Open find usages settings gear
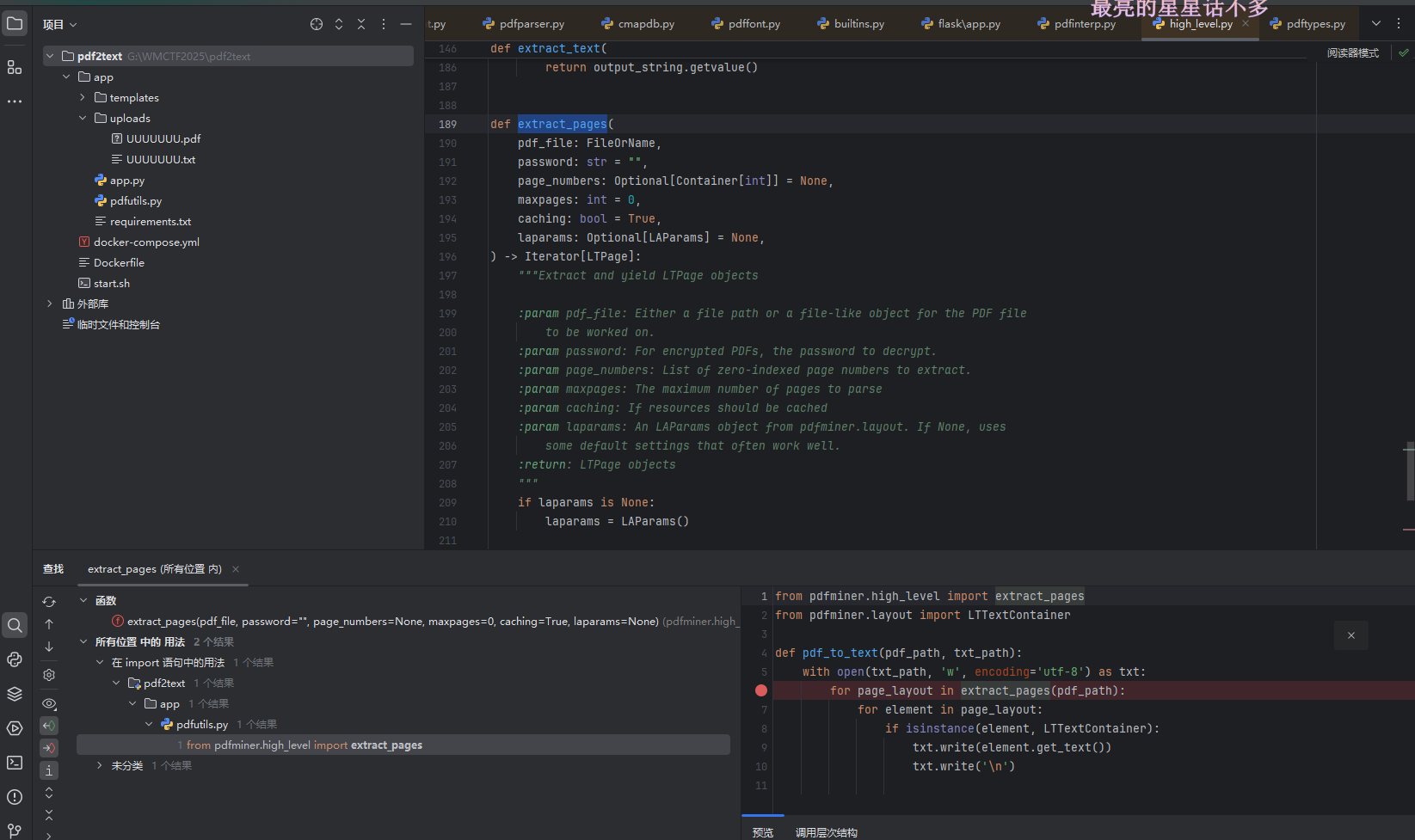This screenshot has width=1415, height=840. click(49, 675)
